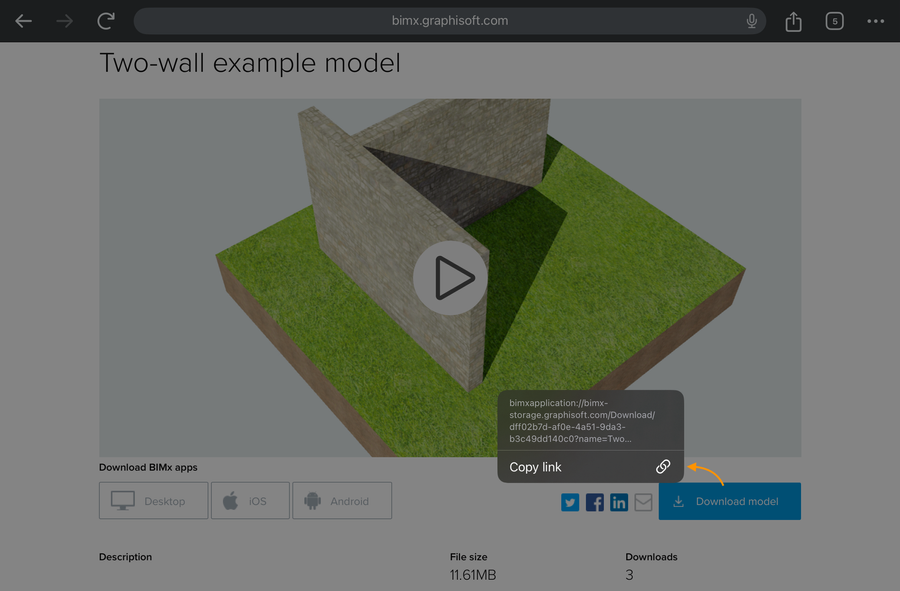Image resolution: width=900 pixels, height=591 pixels.
Task: Click the browser forward arrow
Action: [x=64, y=21]
